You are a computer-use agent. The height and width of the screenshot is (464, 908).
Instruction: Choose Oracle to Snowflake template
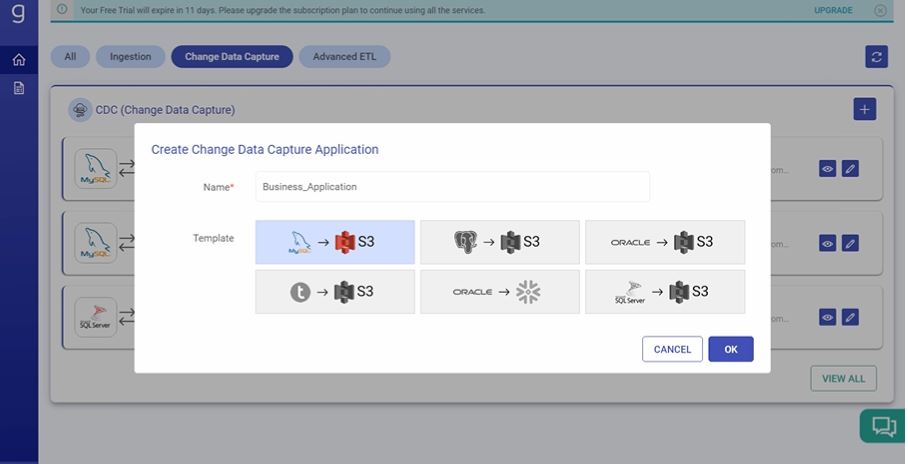click(499, 292)
